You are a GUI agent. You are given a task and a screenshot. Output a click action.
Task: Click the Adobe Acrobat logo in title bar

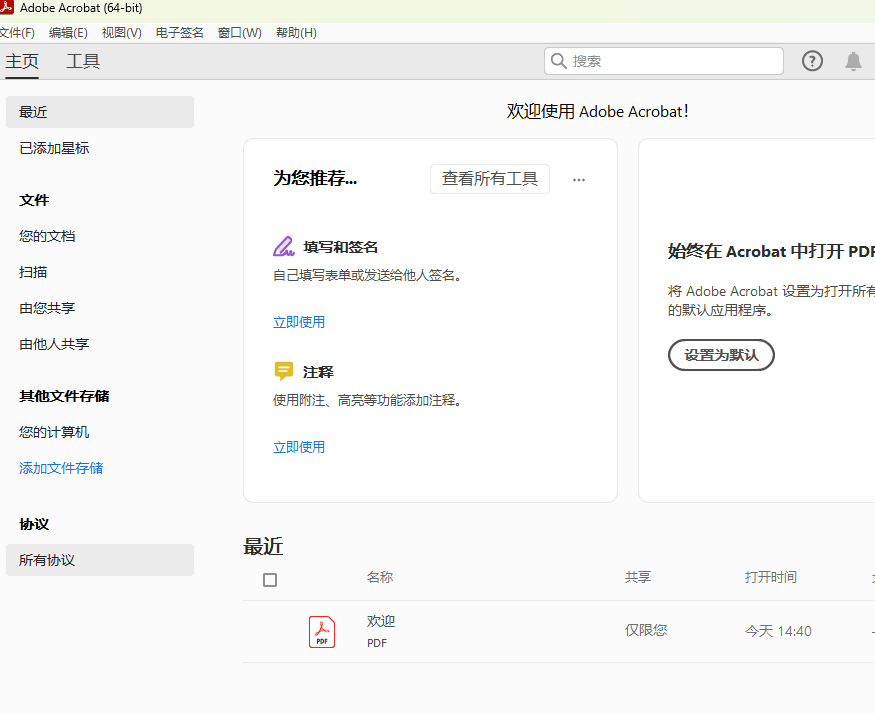tap(6, 7)
